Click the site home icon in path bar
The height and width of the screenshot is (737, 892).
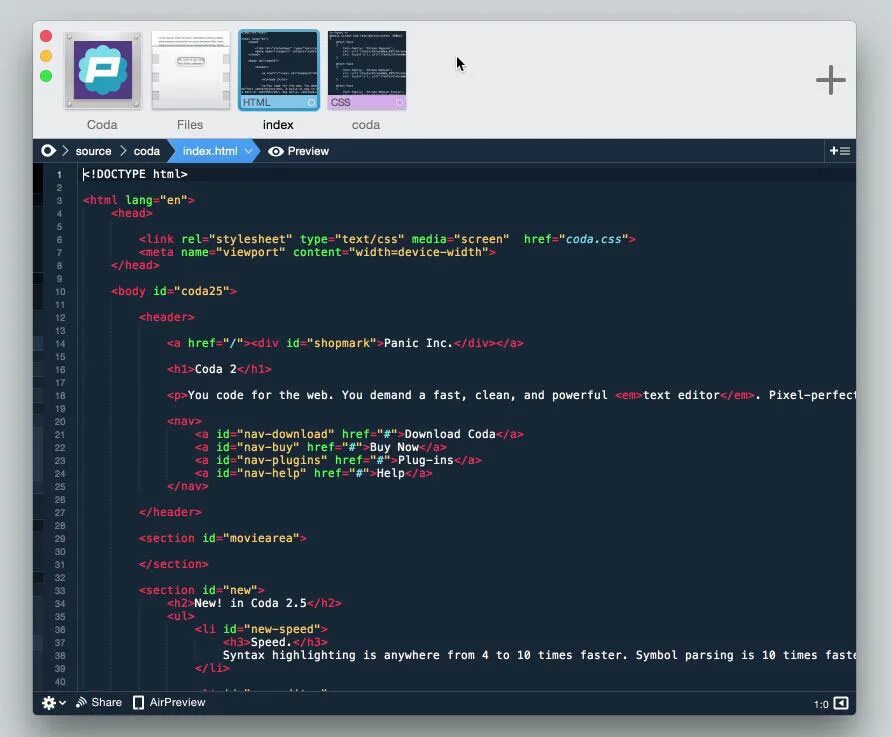[x=48, y=151]
